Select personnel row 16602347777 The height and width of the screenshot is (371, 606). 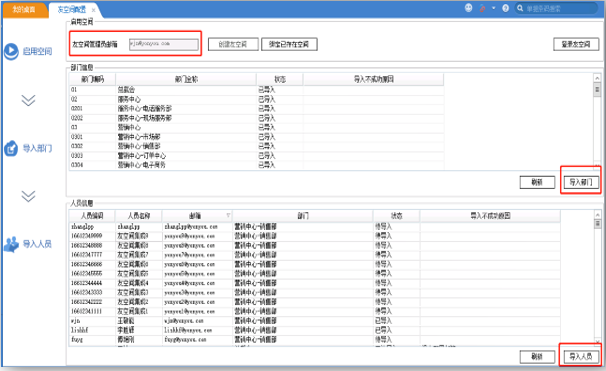coord(315,255)
